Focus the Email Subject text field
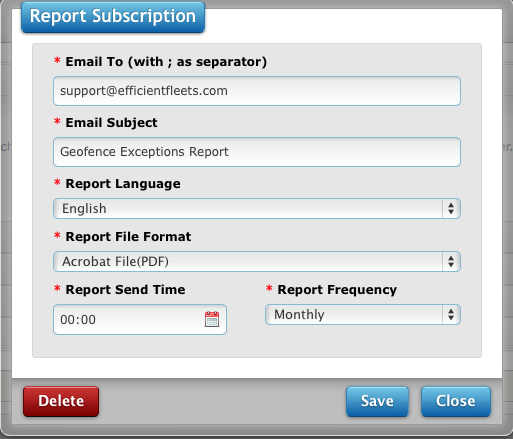The width and height of the screenshot is (513, 439). 257,152
